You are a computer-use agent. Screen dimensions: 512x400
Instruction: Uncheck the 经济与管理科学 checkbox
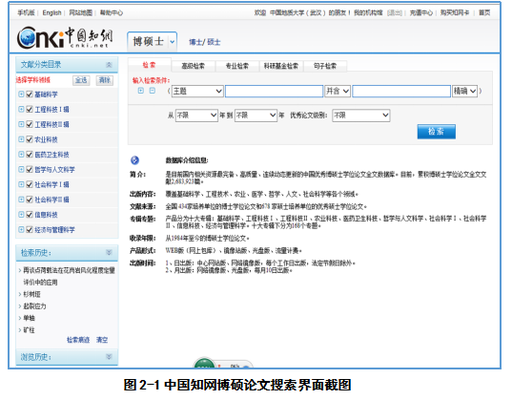[29, 229]
